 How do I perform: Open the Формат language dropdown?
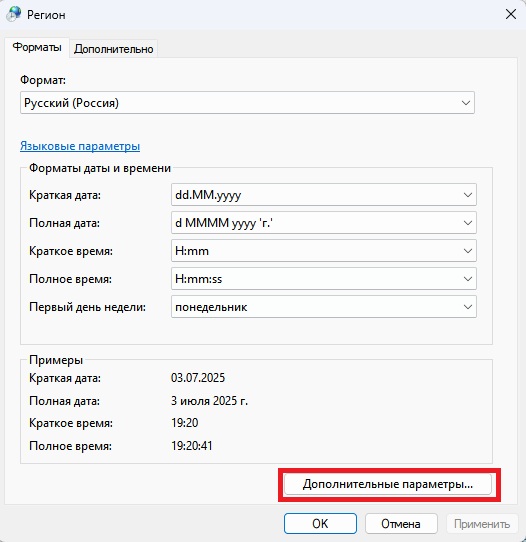pyautogui.click(x=247, y=103)
